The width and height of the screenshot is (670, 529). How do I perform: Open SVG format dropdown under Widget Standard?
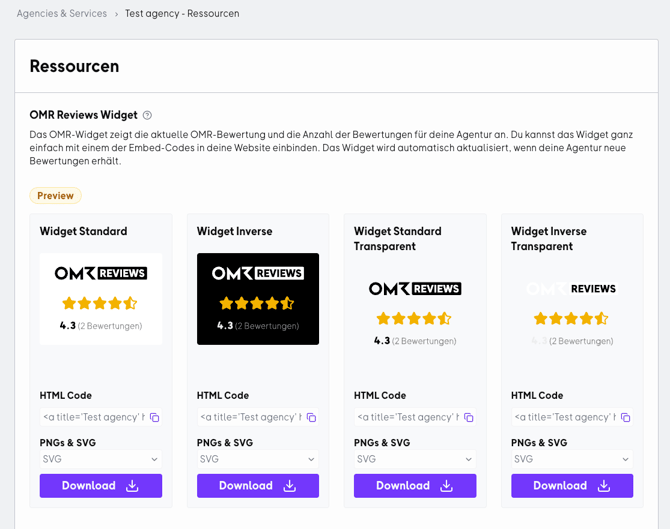(x=100, y=459)
